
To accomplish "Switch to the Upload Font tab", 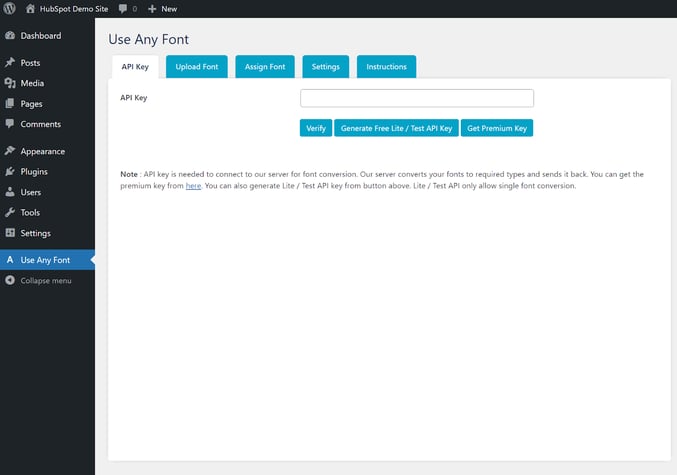I will [197, 67].
